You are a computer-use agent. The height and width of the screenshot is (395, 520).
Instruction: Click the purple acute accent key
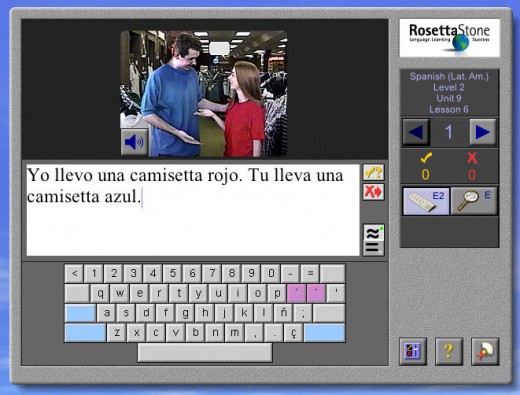click(296, 293)
